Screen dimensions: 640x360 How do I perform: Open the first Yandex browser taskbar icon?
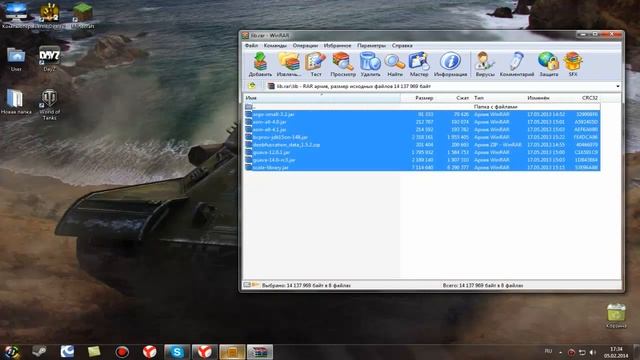tap(150, 352)
